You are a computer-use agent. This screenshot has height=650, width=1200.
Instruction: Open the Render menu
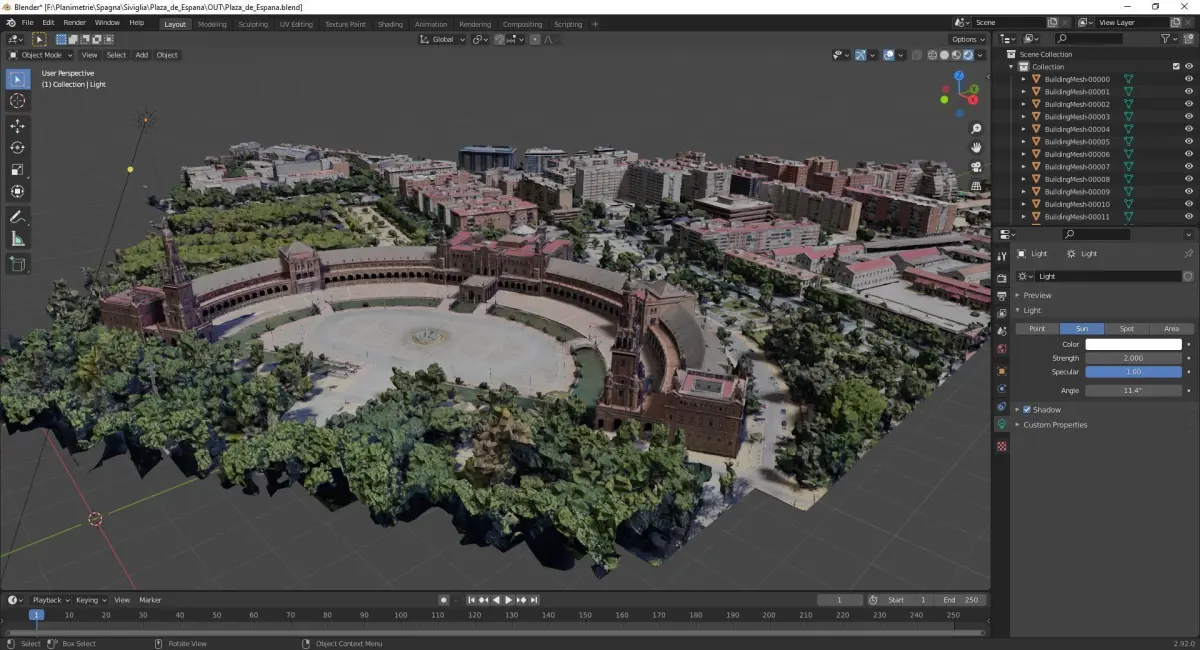pyautogui.click(x=75, y=22)
